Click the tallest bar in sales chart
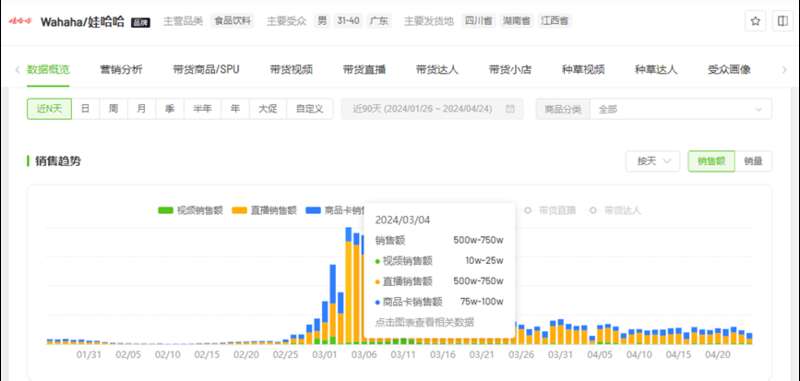 coord(349,286)
